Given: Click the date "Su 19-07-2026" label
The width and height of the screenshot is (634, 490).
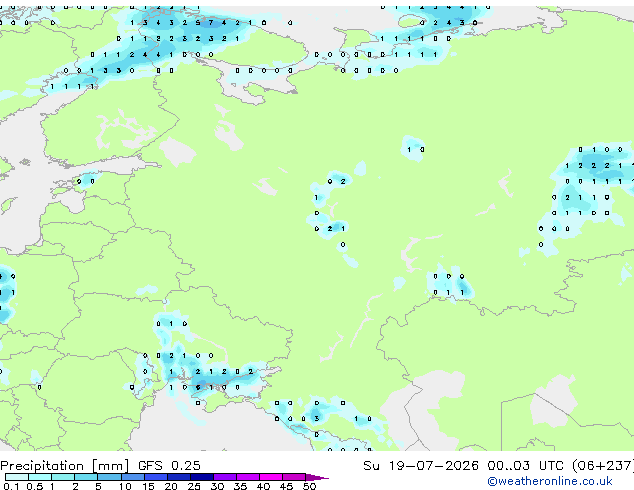Looking at the screenshot, I should point(421,466).
